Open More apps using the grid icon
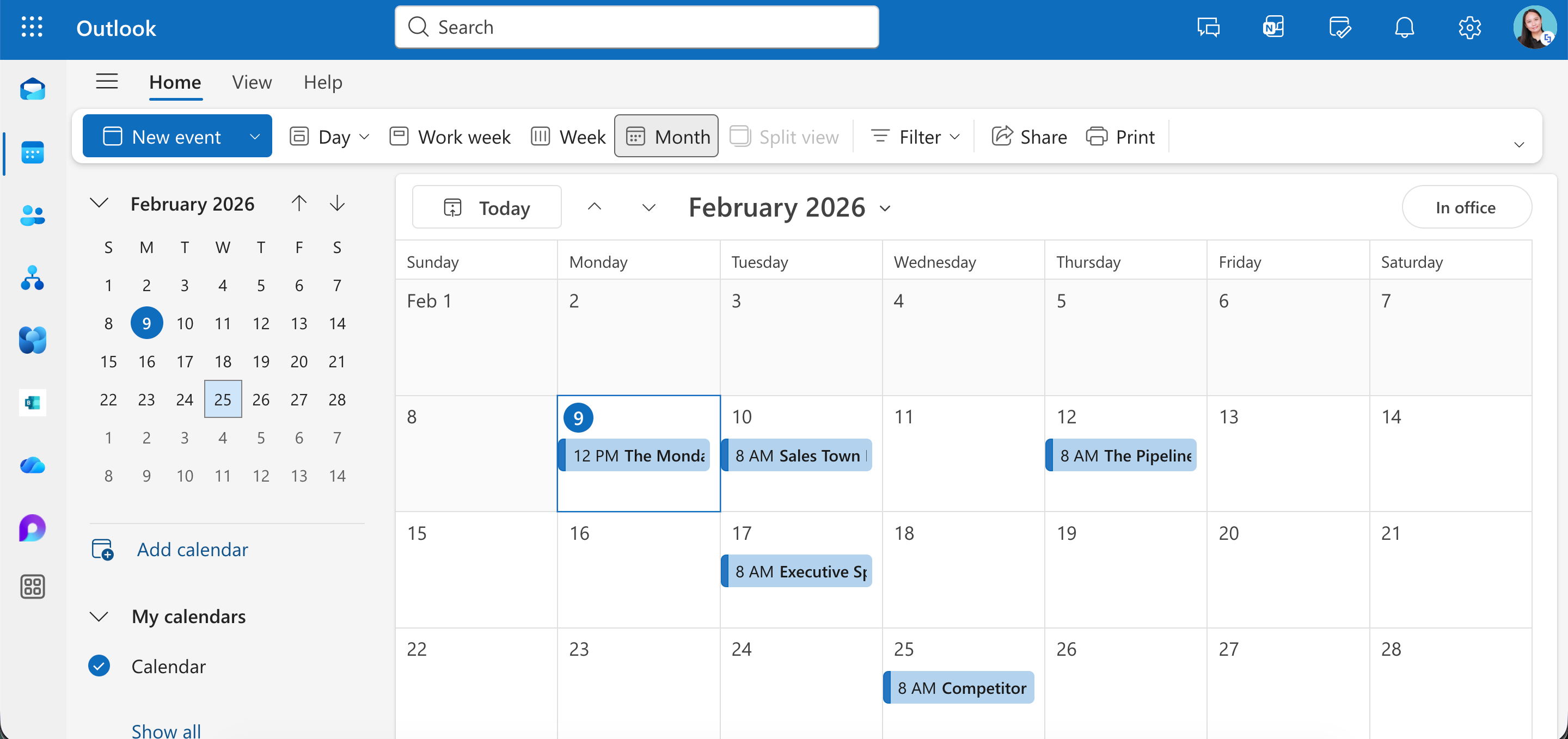Viewport: 1568px width, 739px height. [x=32, y=586]
